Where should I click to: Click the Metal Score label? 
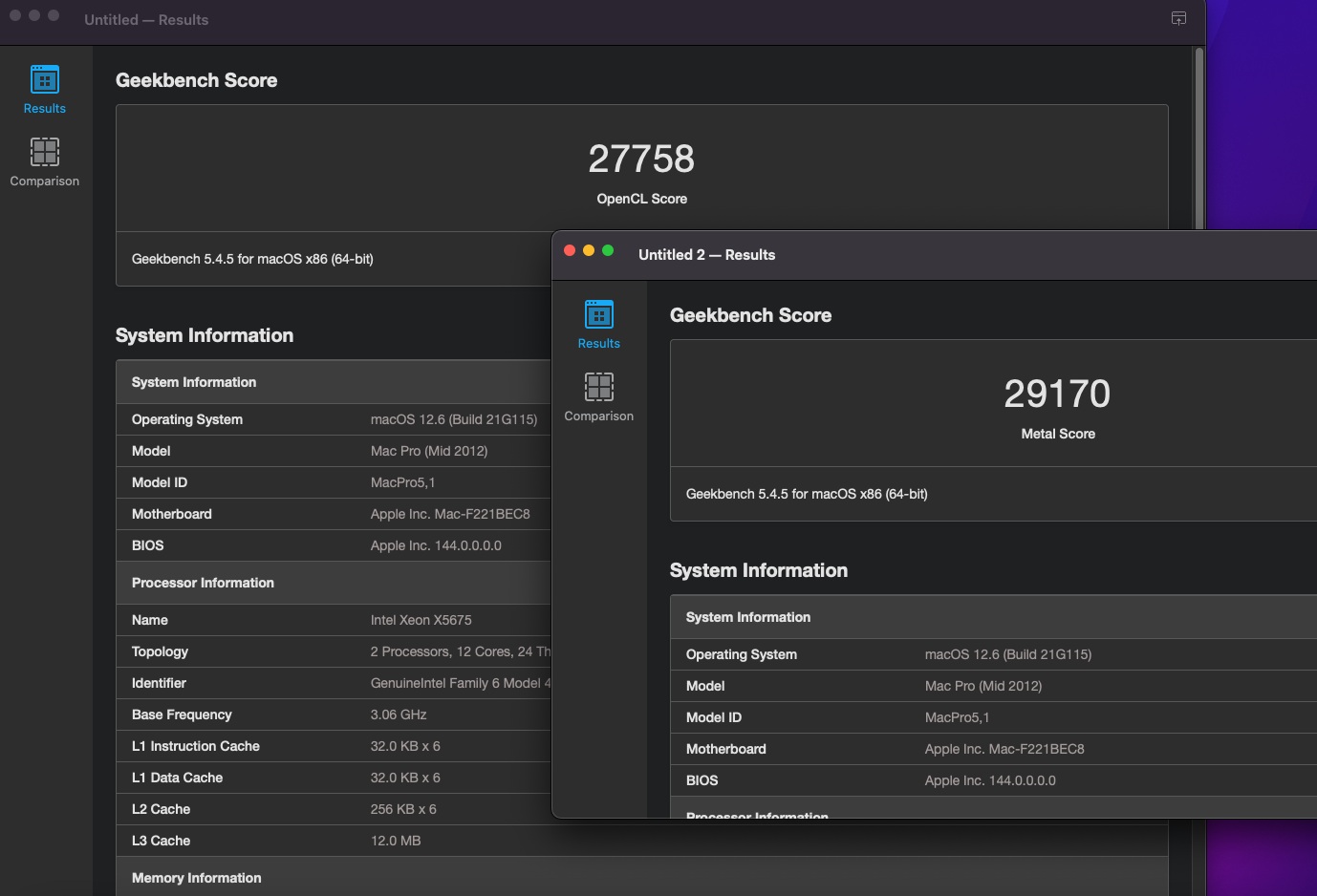(x=1058, y=434)
